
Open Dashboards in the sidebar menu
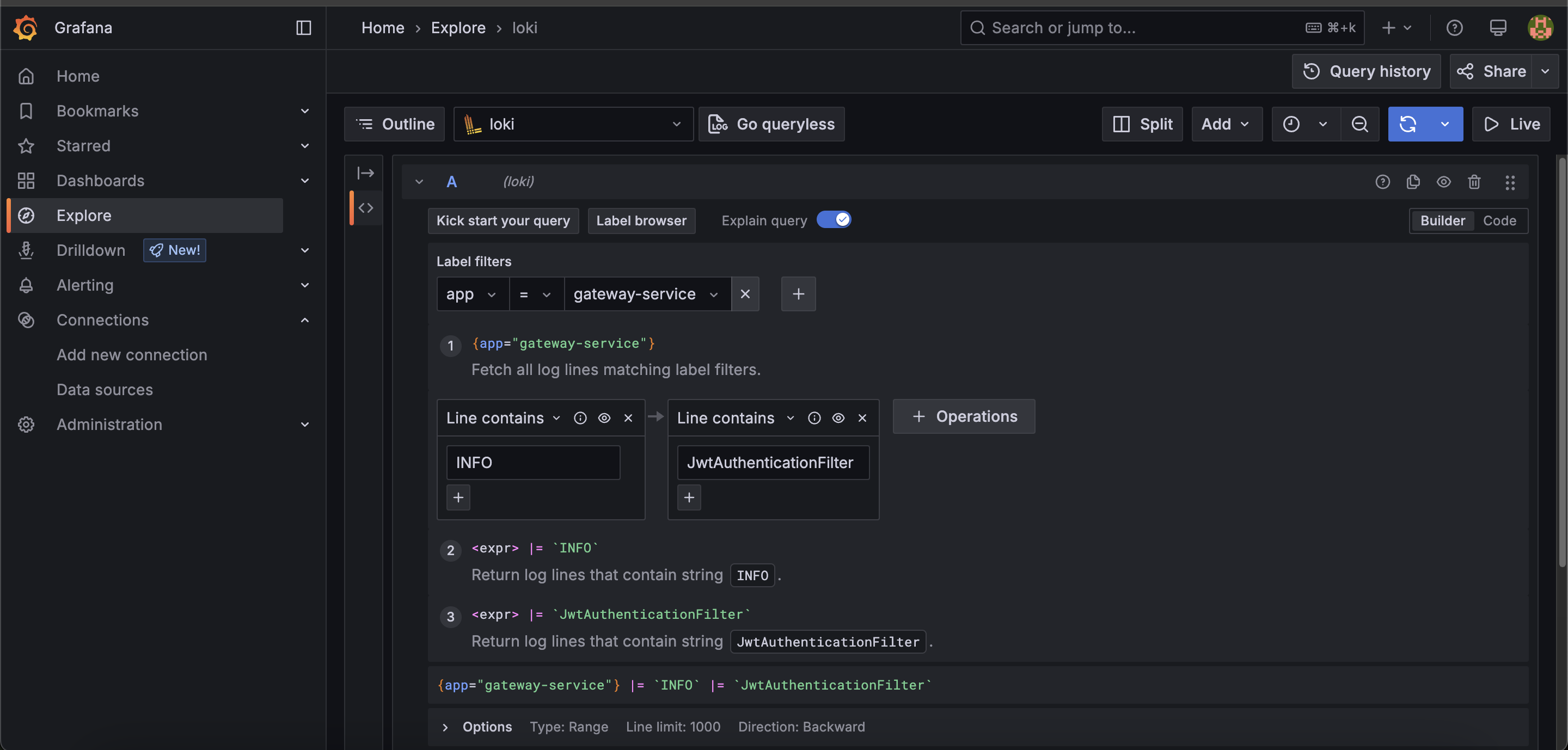[x=100, y=181]
